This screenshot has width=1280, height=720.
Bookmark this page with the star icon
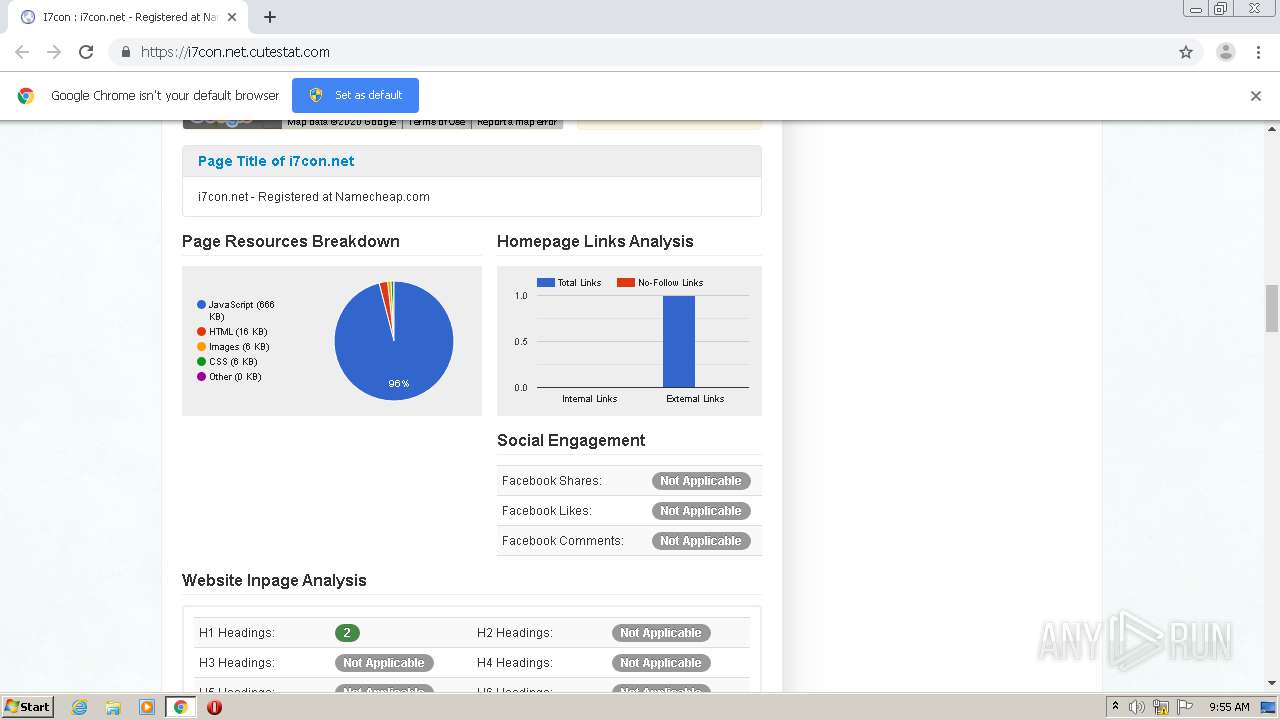1186,52
